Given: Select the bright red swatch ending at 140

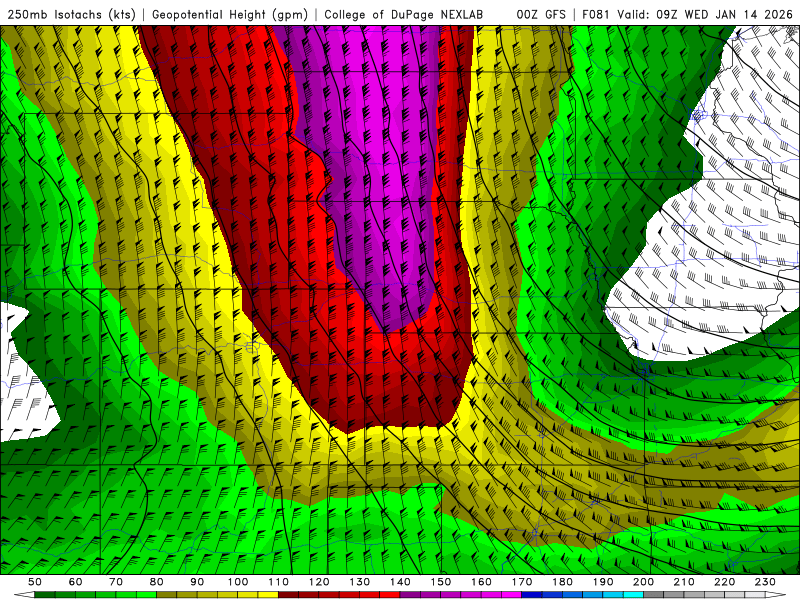Looking at the screenshot, I should [390, 595].
